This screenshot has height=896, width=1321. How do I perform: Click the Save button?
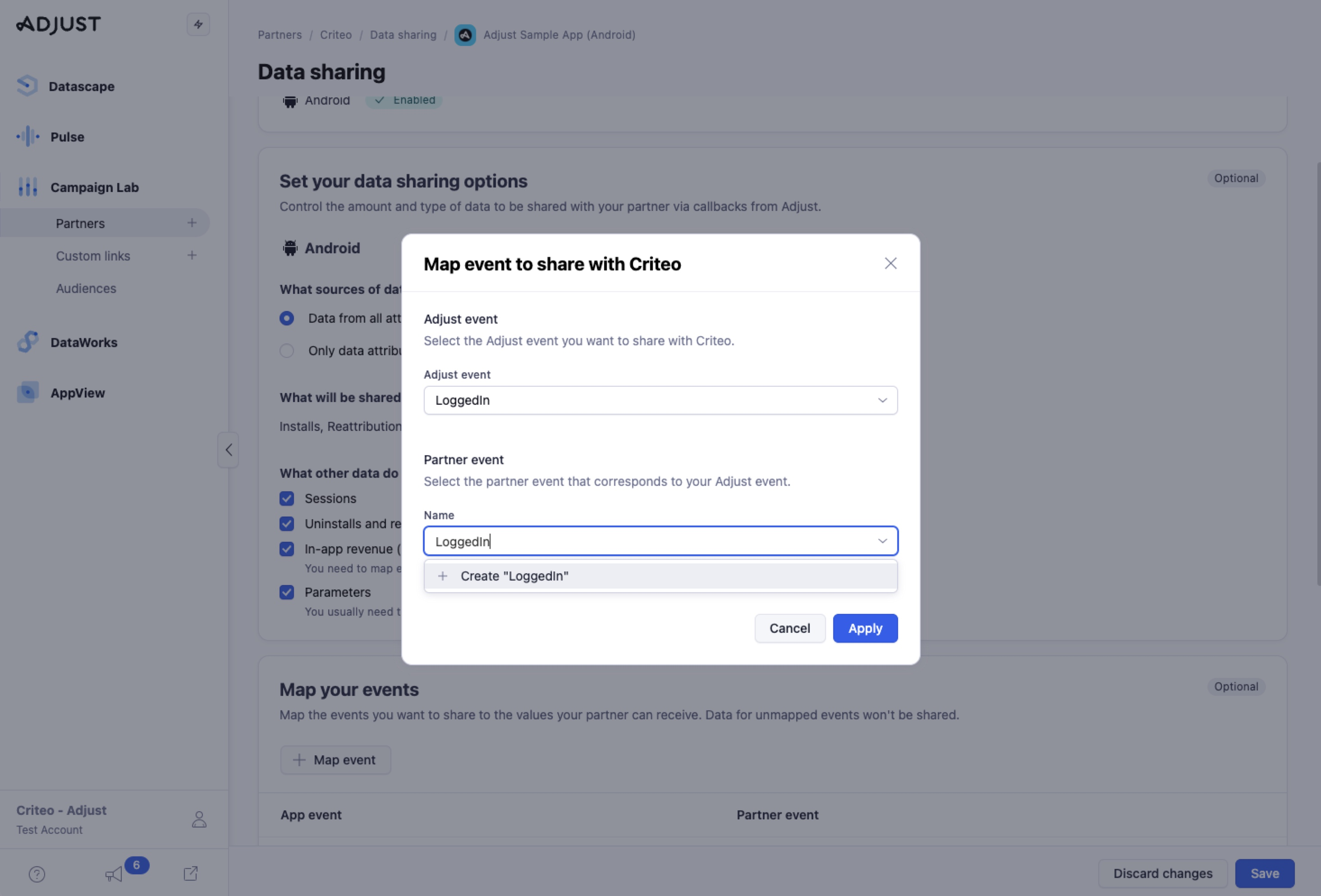[x=1265, y=873]
